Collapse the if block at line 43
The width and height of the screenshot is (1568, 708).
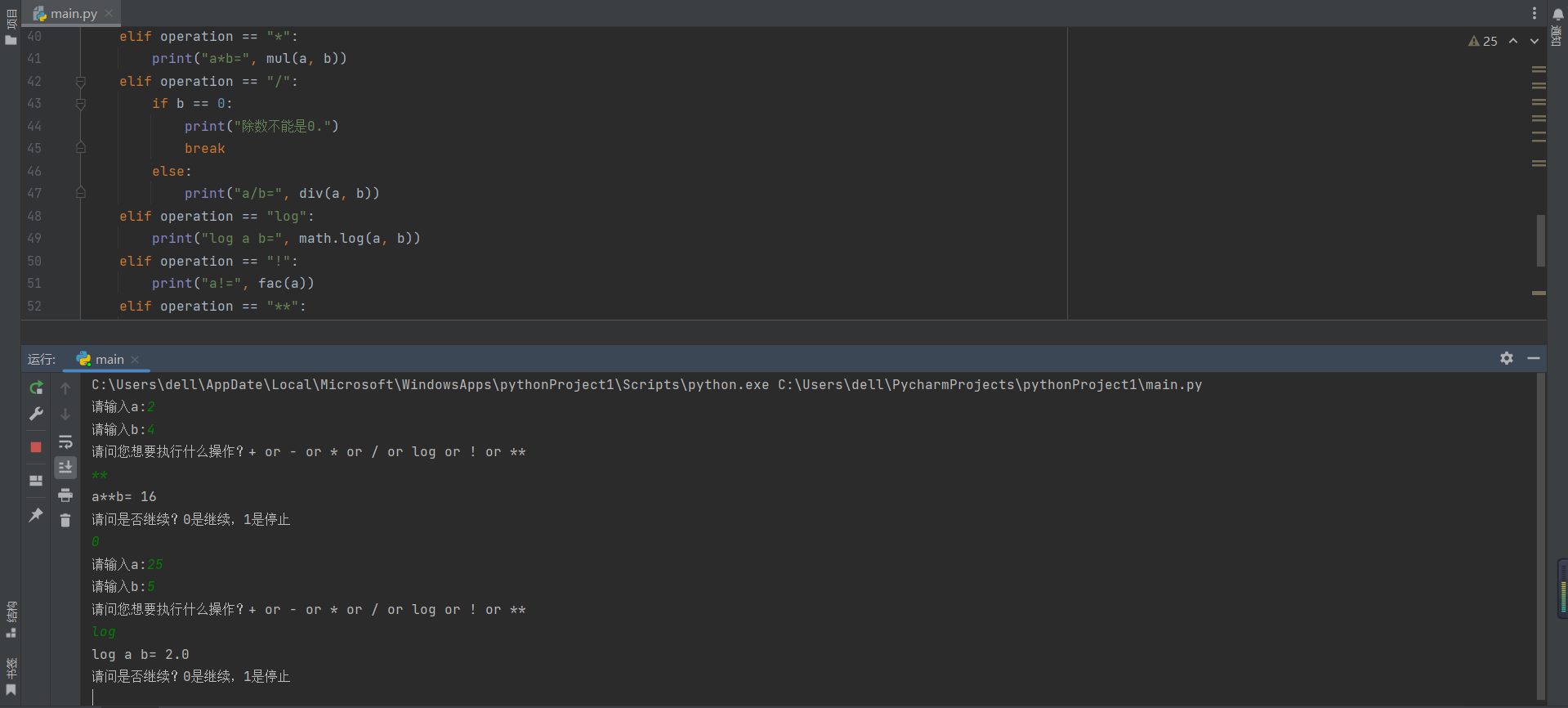coord(81,104)
